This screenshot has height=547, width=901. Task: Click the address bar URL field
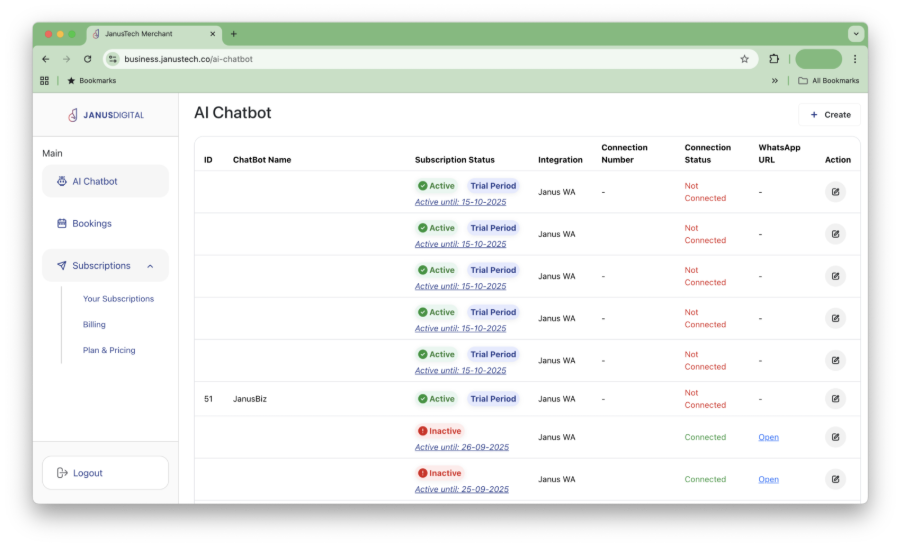400,59
